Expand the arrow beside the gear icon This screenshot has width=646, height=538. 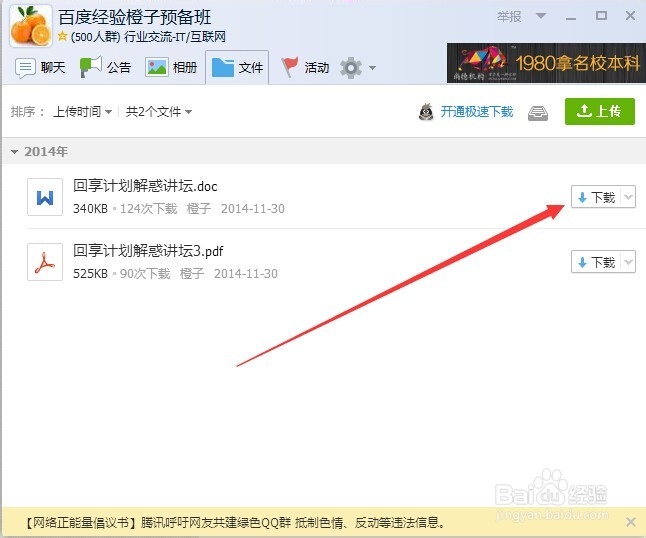tap(372, 68)
